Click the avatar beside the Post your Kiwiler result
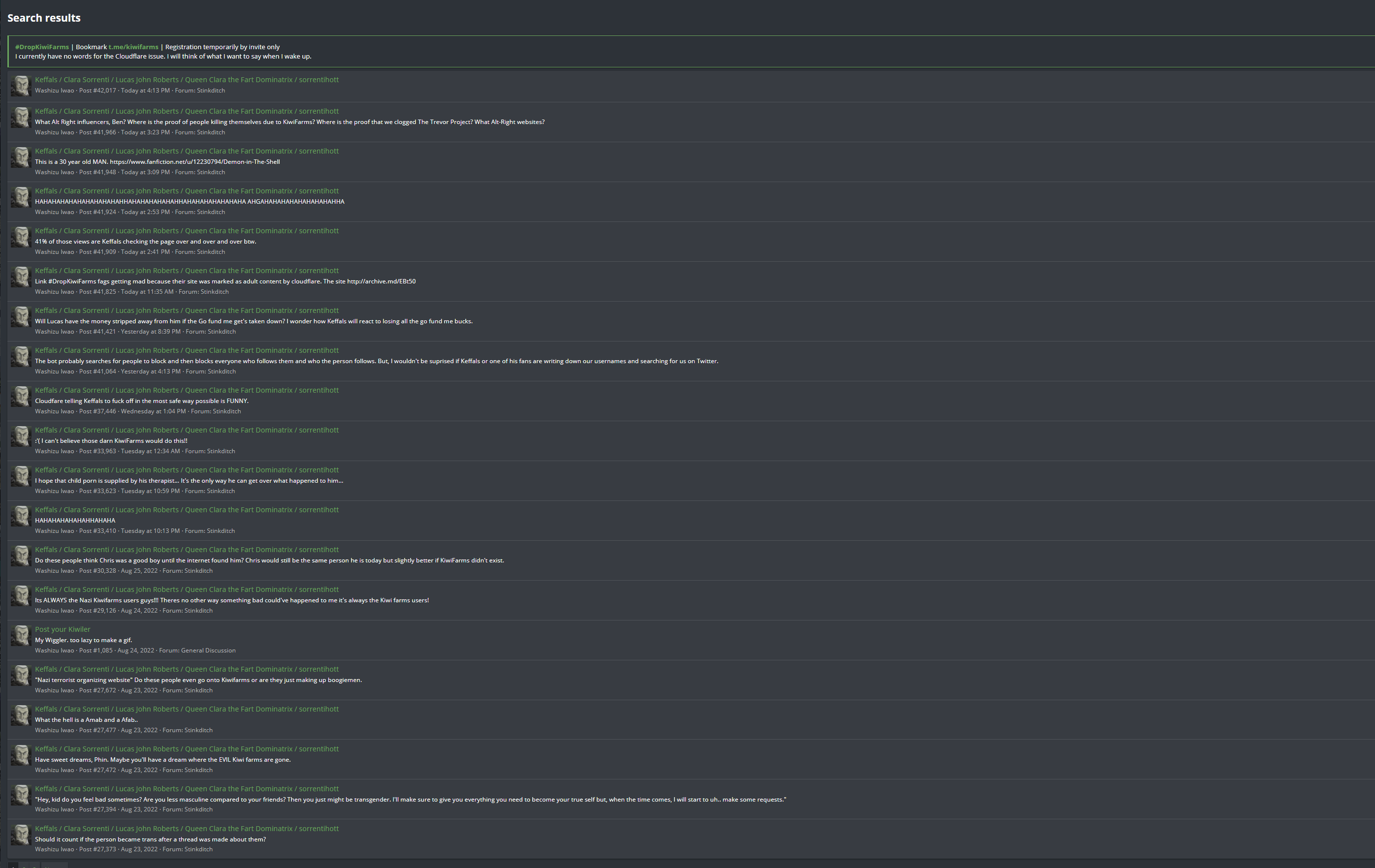Screen dimensions: 1375x868 pyautogui.click(x=21, y=636)
